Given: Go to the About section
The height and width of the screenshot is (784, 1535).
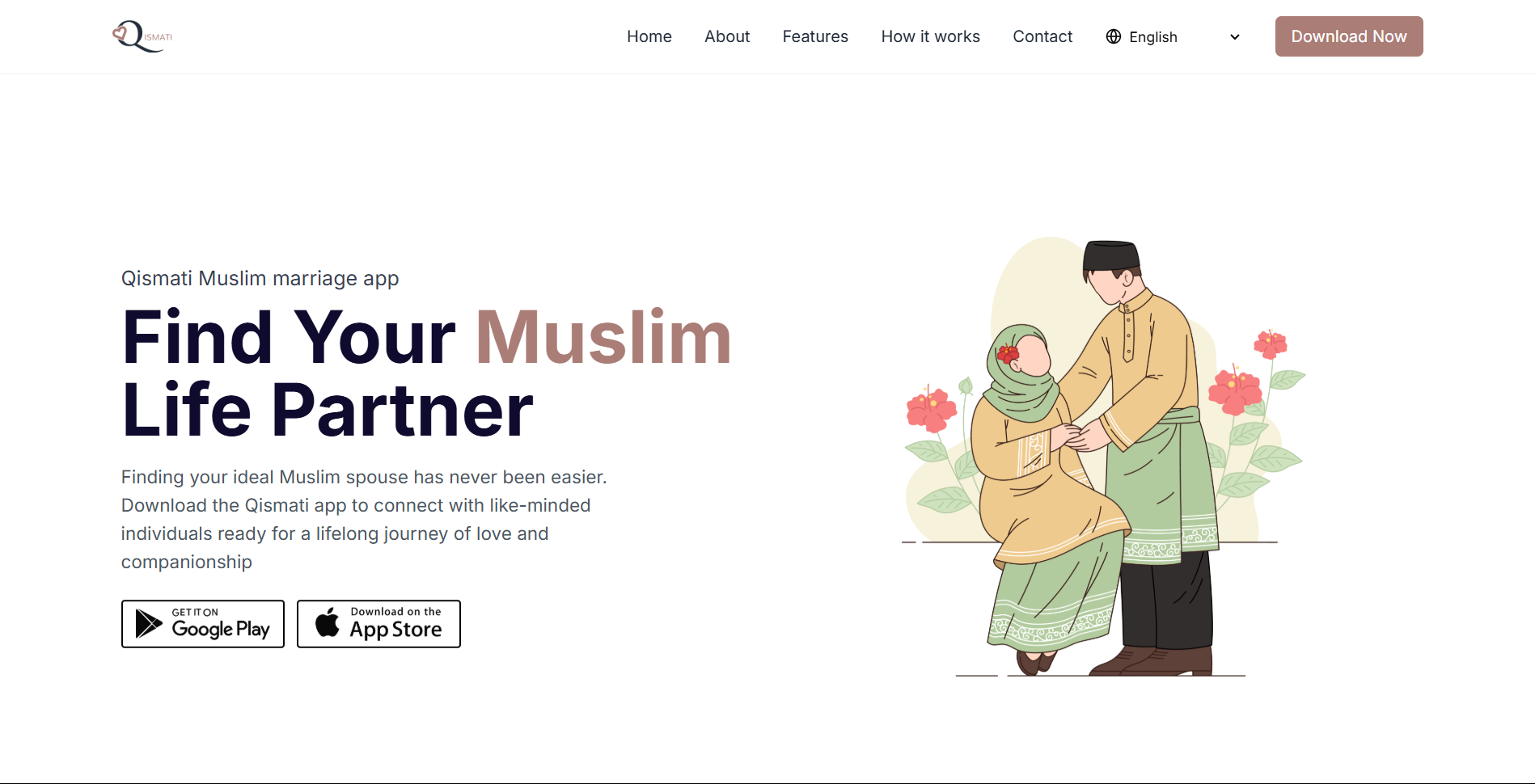Looking at the screenshot, I should (x=727, y=36).
